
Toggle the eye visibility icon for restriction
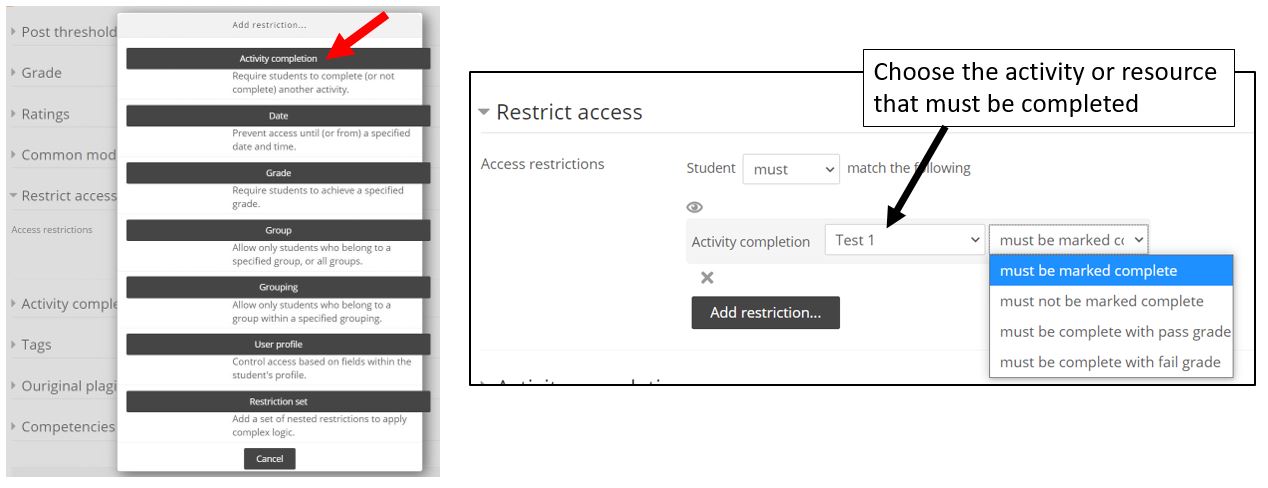click(695, 207)
